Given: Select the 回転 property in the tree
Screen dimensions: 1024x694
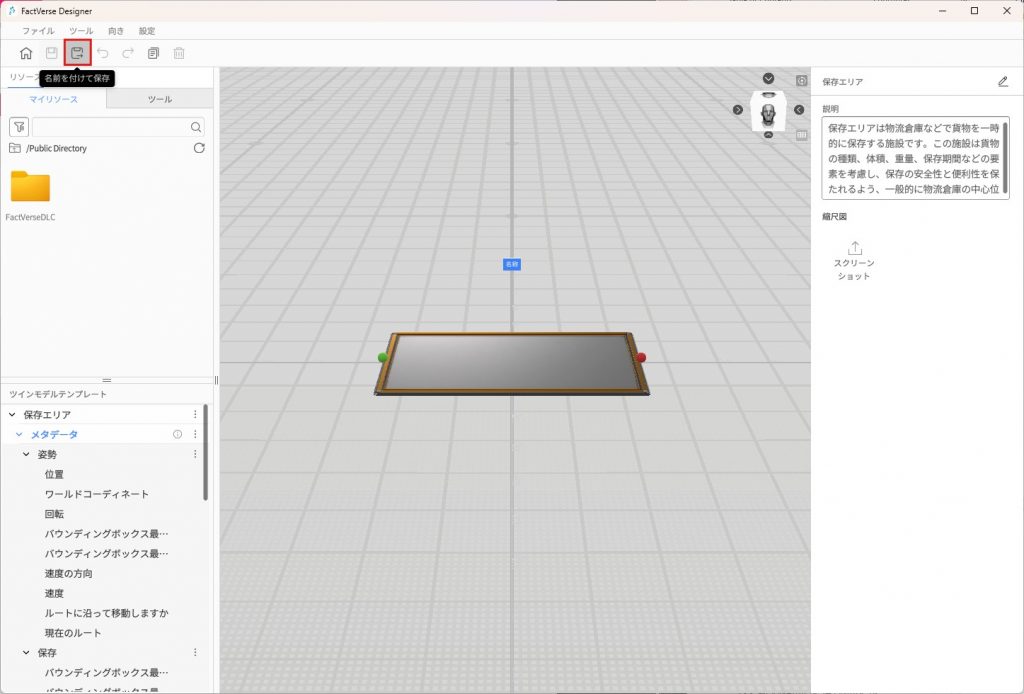Looking at the screenshot, I should (55, 513).
